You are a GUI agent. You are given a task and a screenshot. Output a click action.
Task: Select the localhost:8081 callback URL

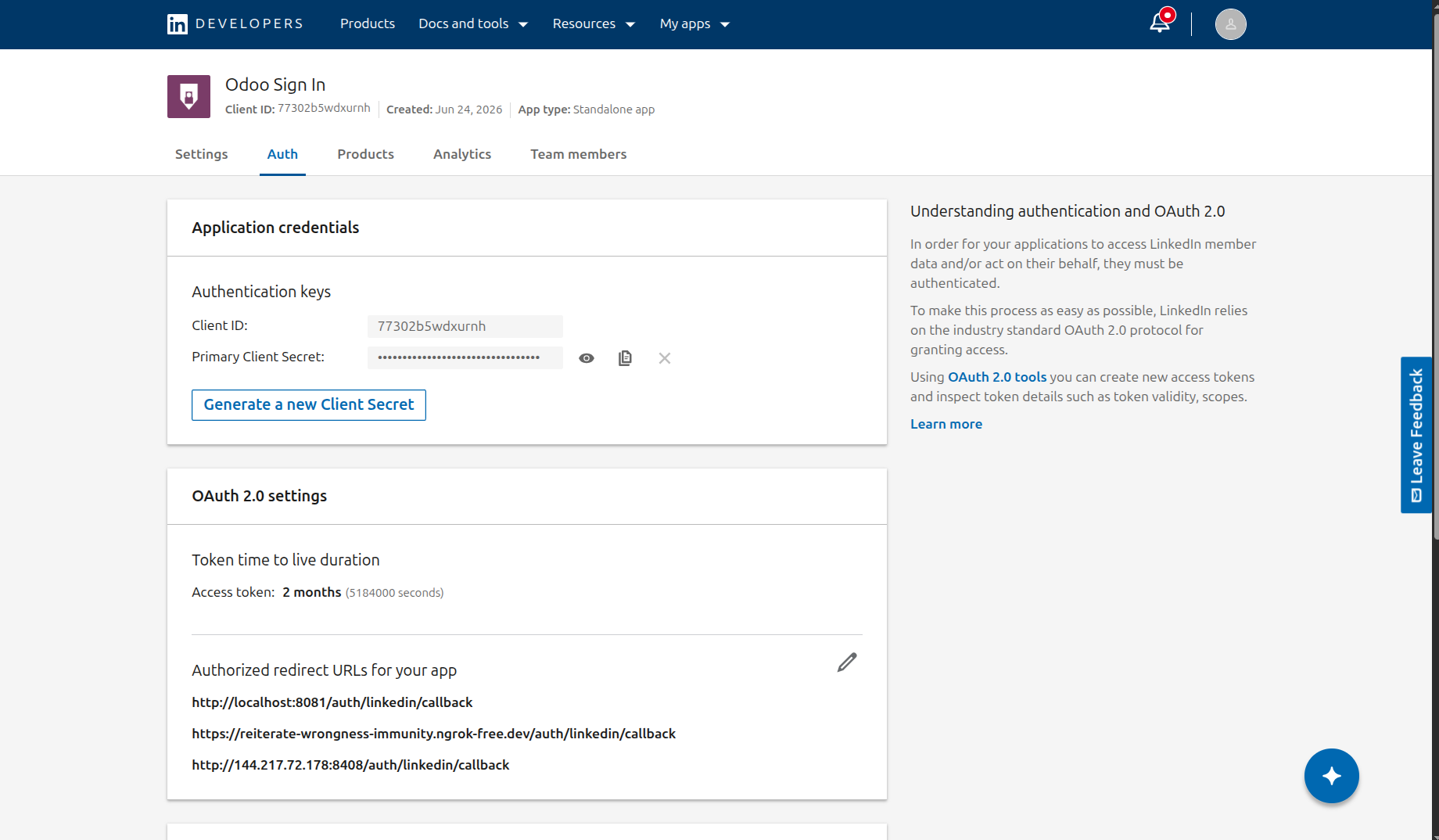pyautogui.click(x=332, y=702)
